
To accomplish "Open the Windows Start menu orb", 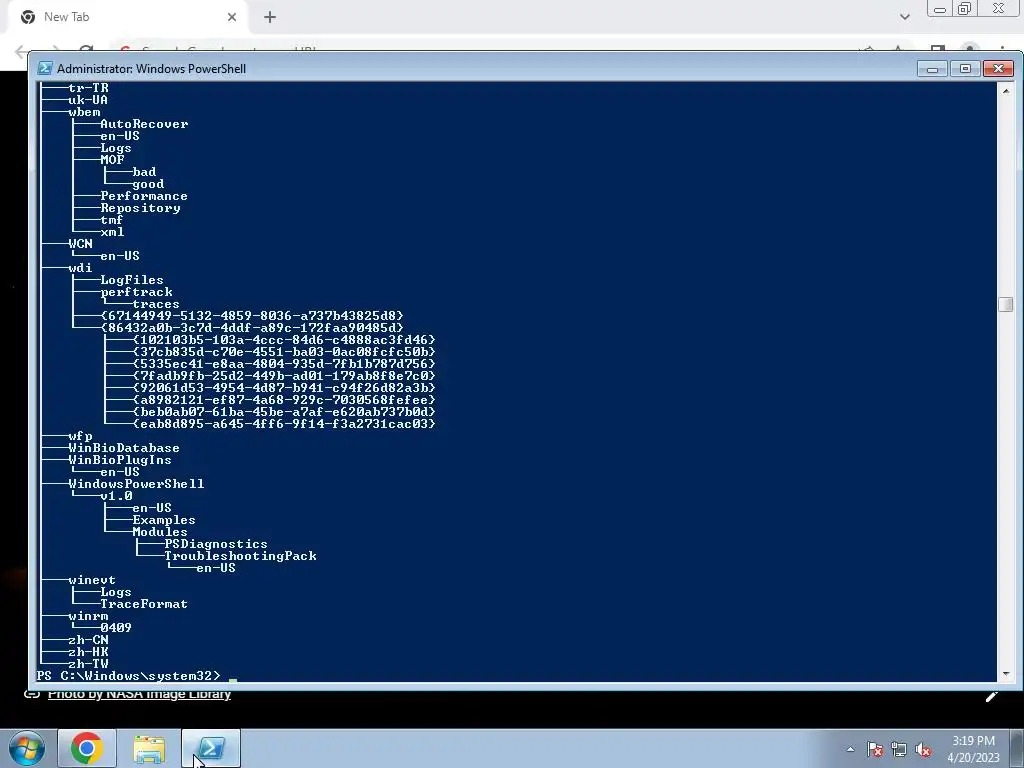I will (26, 748).
